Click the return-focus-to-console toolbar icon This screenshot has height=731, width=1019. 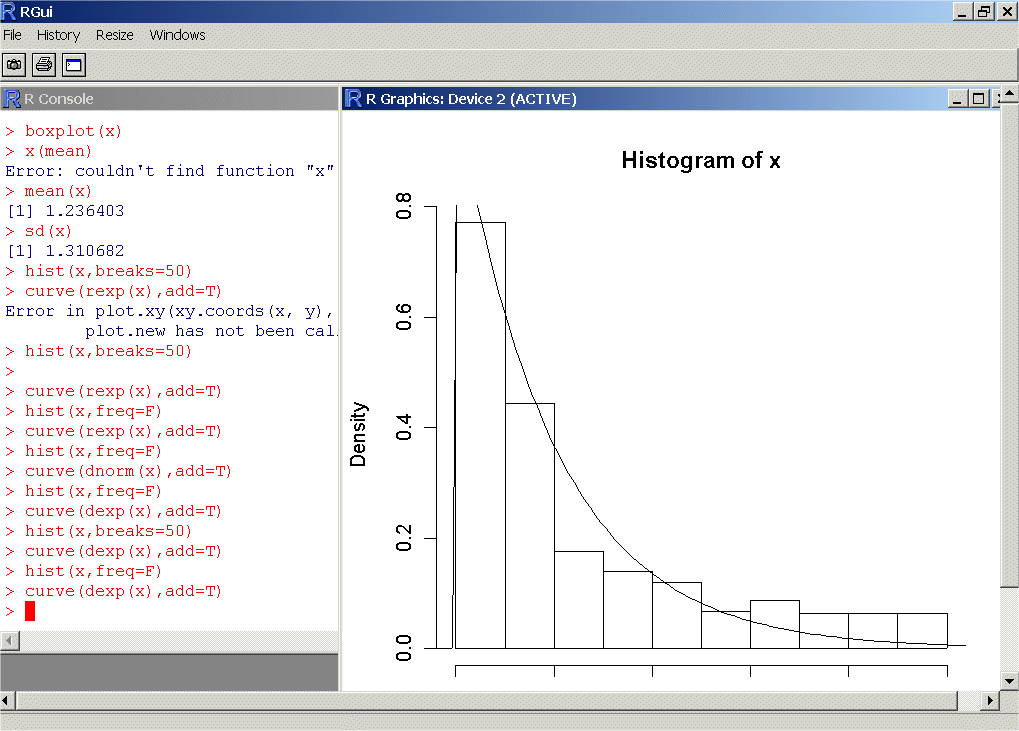click(74, 65)
